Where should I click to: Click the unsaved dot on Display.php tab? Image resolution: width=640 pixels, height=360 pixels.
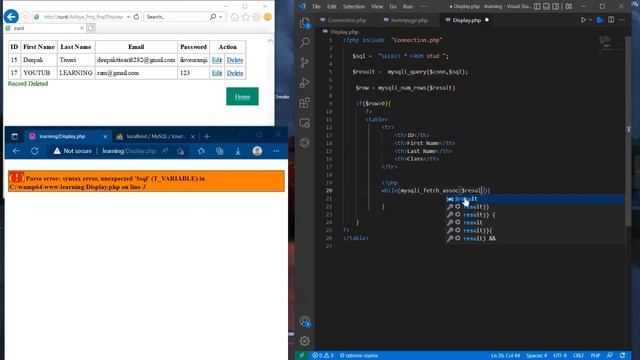487,20
